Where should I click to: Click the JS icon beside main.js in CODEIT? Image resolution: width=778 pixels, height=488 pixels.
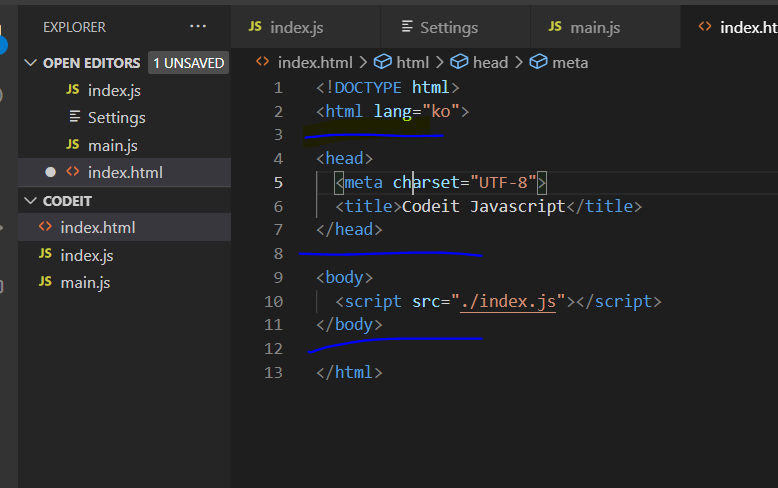(x=45, y=282)
